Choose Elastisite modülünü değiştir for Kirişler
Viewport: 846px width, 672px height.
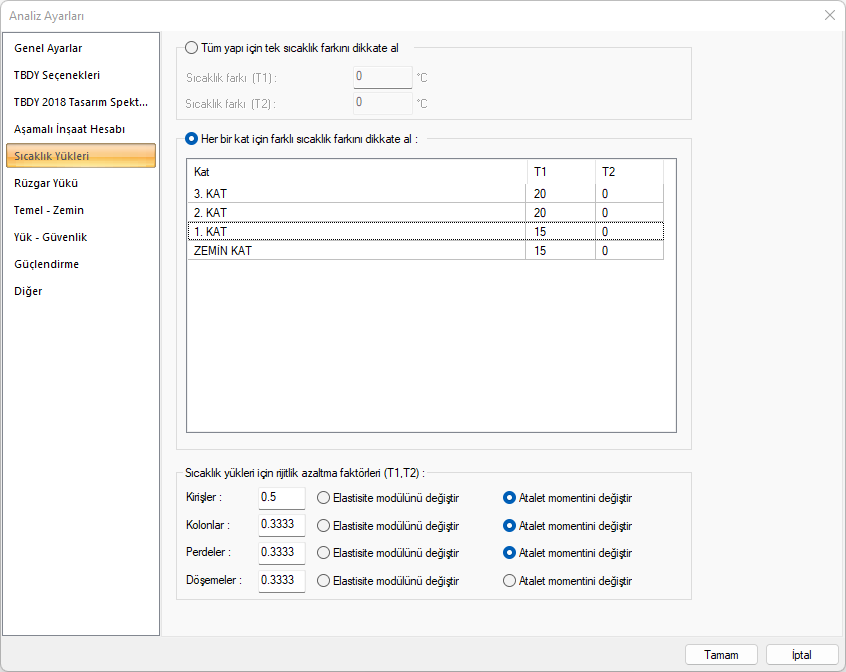click(x=323, y=497)
